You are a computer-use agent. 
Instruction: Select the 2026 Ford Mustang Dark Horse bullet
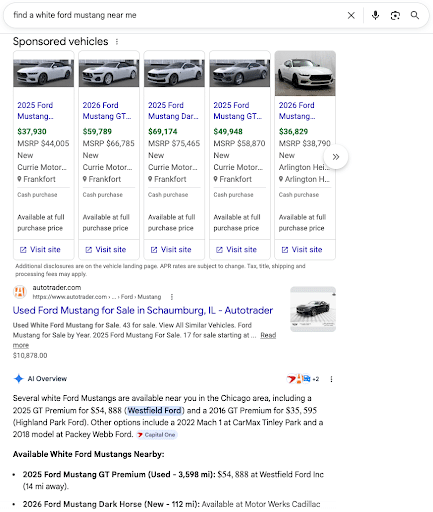(171, 504)
